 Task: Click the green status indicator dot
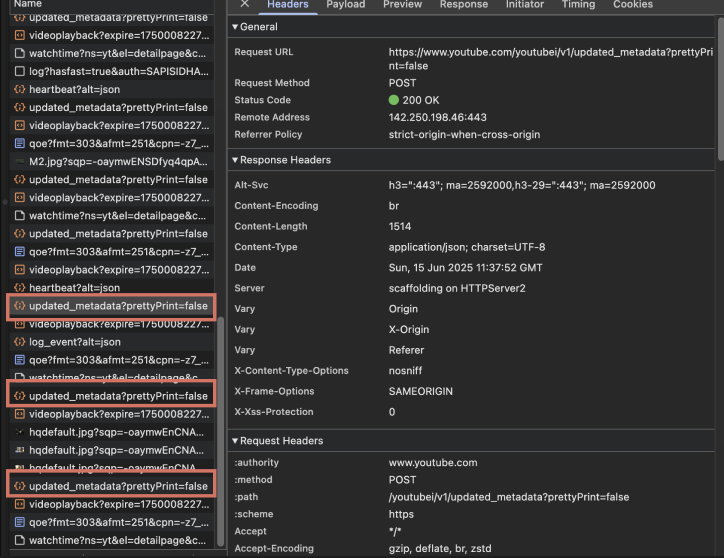393,100
